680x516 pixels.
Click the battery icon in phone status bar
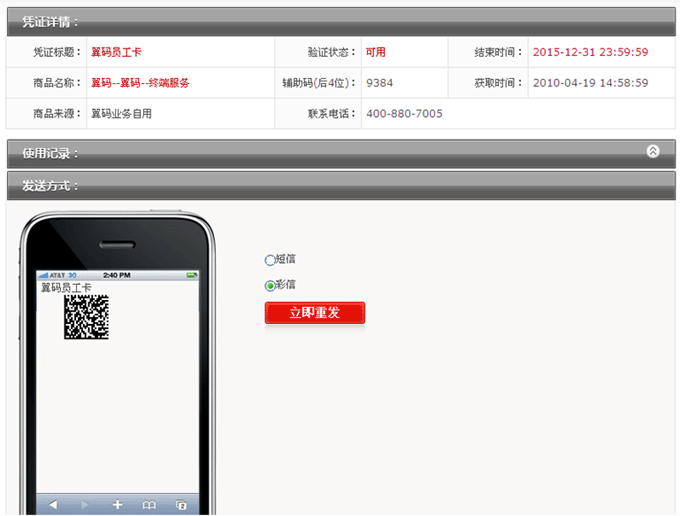[x=192, y=275]
